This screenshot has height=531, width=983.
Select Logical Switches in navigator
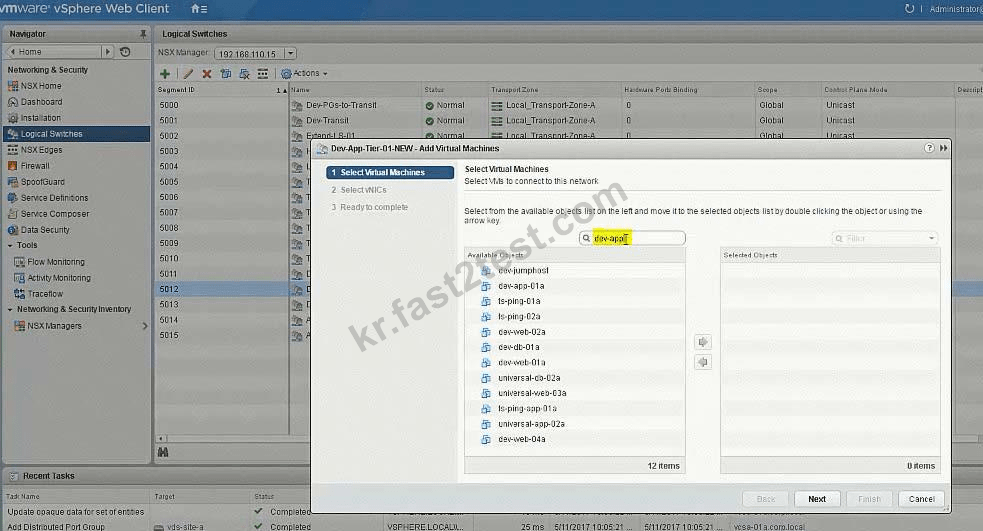[76, 134]
